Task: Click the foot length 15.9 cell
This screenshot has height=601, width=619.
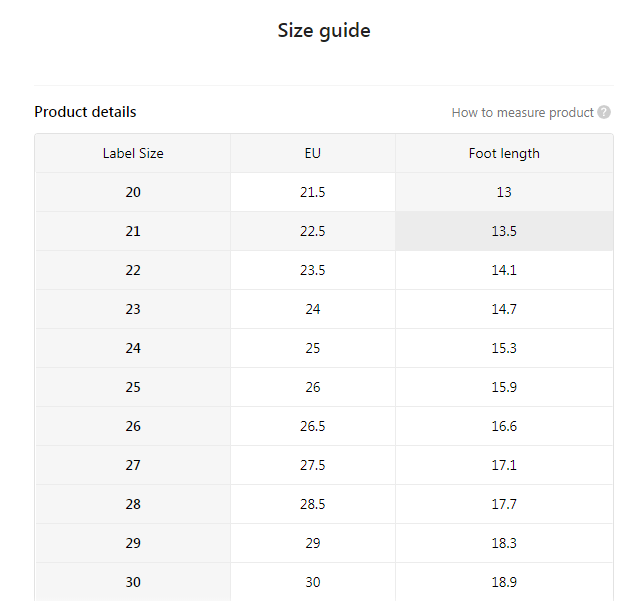Action: 504,387
